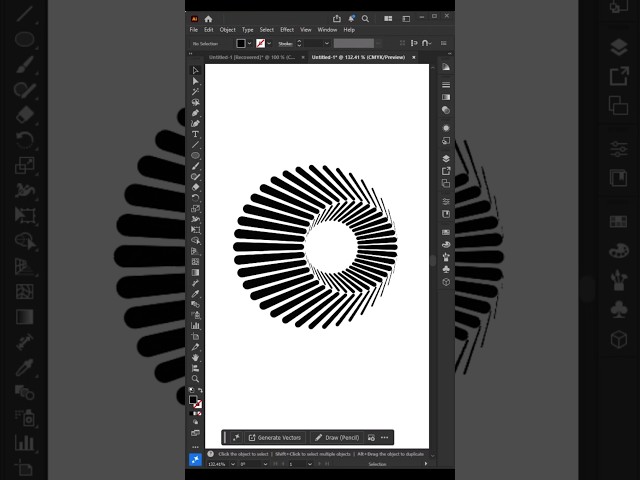
Task: Open the stroke weight dropdown
Action: [327, 43]
